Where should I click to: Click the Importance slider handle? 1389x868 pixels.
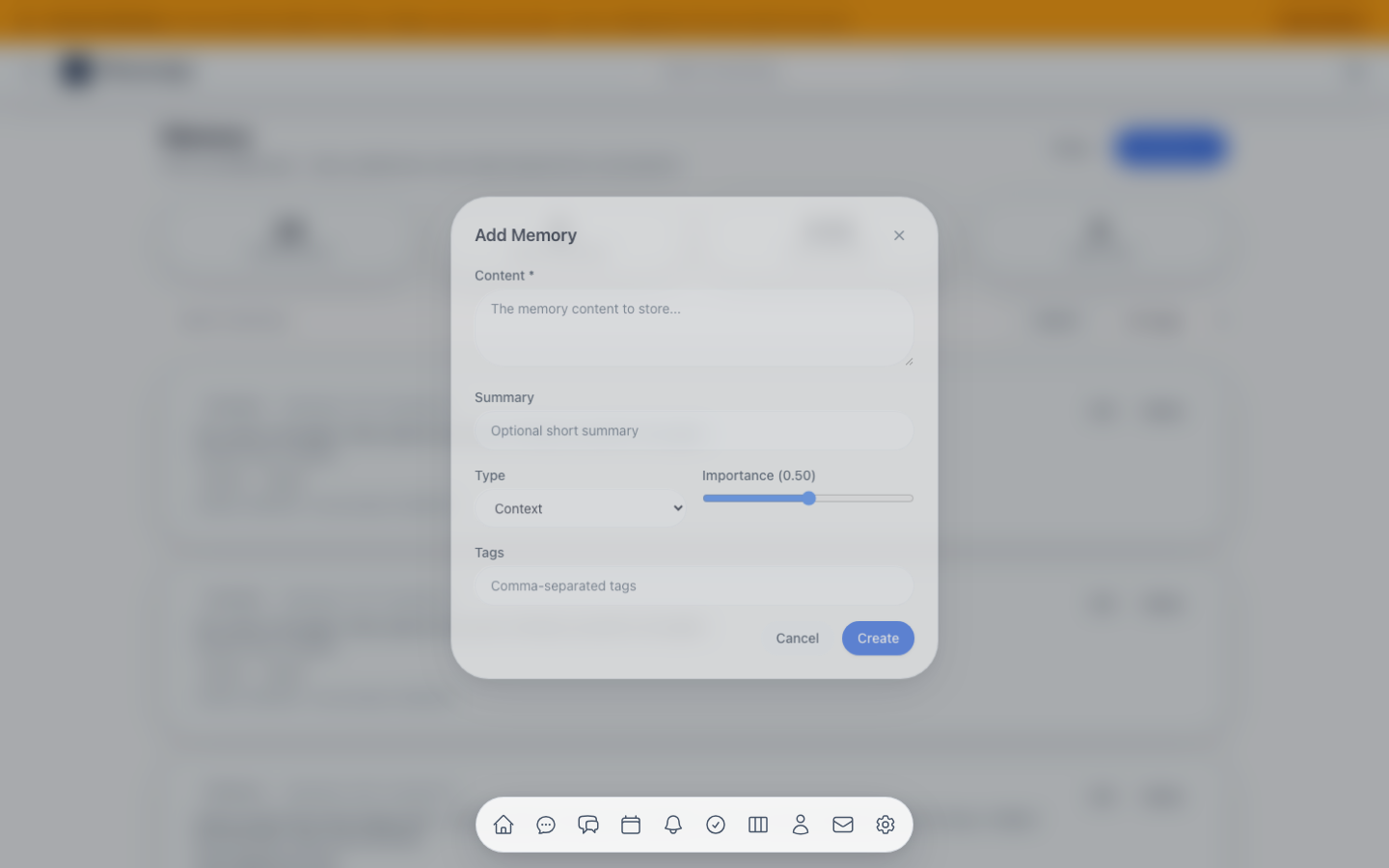(x=808, y=498)
